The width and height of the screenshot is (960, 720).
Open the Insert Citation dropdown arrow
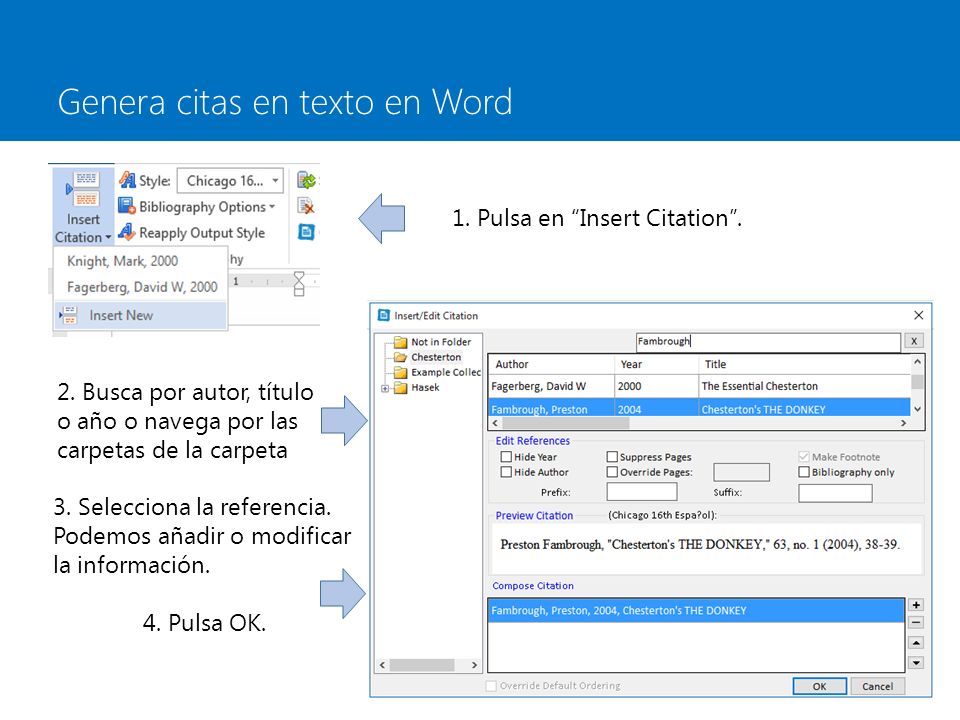108,238
